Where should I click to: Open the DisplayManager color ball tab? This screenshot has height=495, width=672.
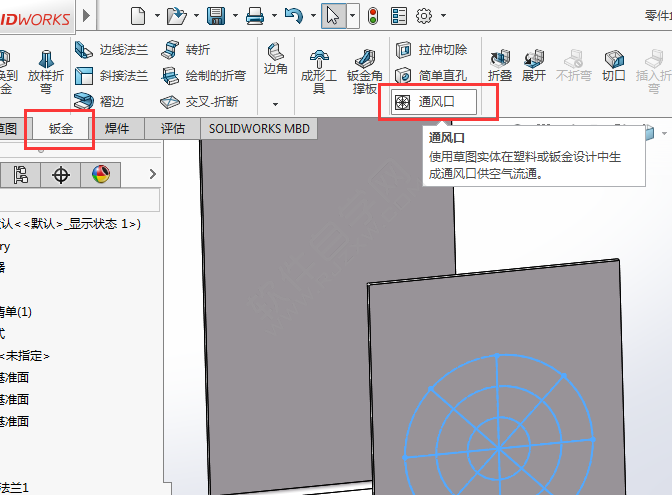click(100, 175)
